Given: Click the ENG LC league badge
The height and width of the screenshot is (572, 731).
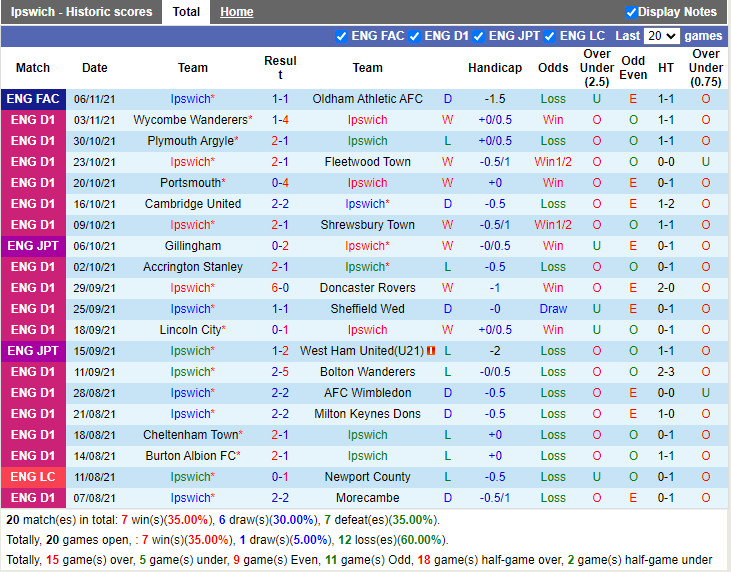Looking at the screenshot, I should [x=33, y=477].
